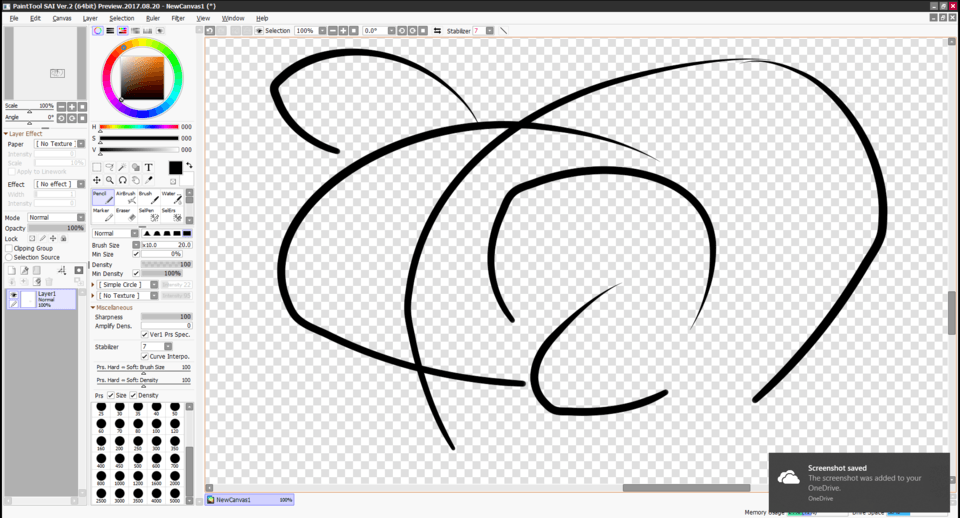This screenshot has height=518, width=960.
Task: Collapse the Miscellaneous section
Action: (x=94, y=307)
